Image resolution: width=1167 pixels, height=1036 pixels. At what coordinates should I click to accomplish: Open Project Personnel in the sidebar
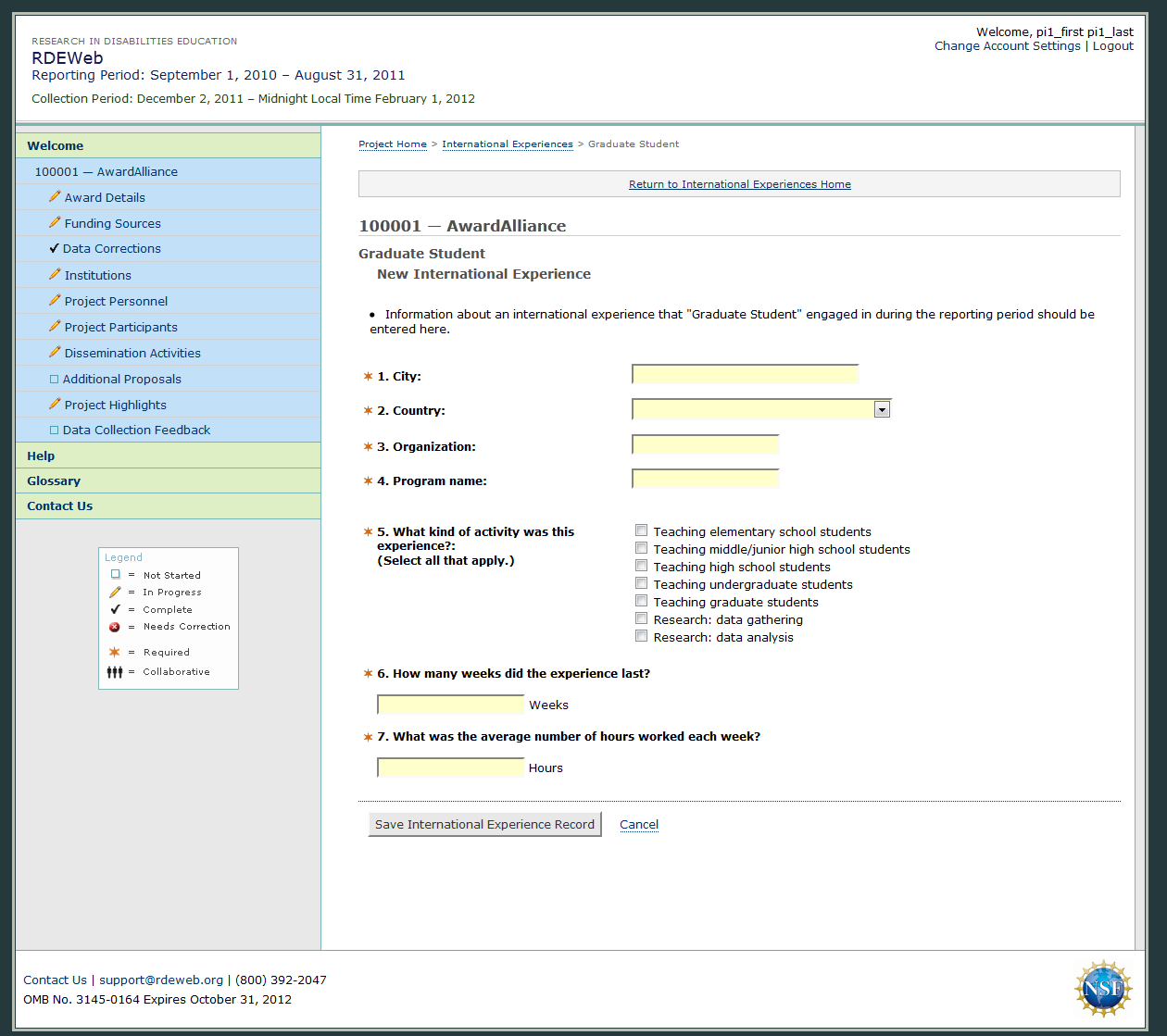(116, 301)
